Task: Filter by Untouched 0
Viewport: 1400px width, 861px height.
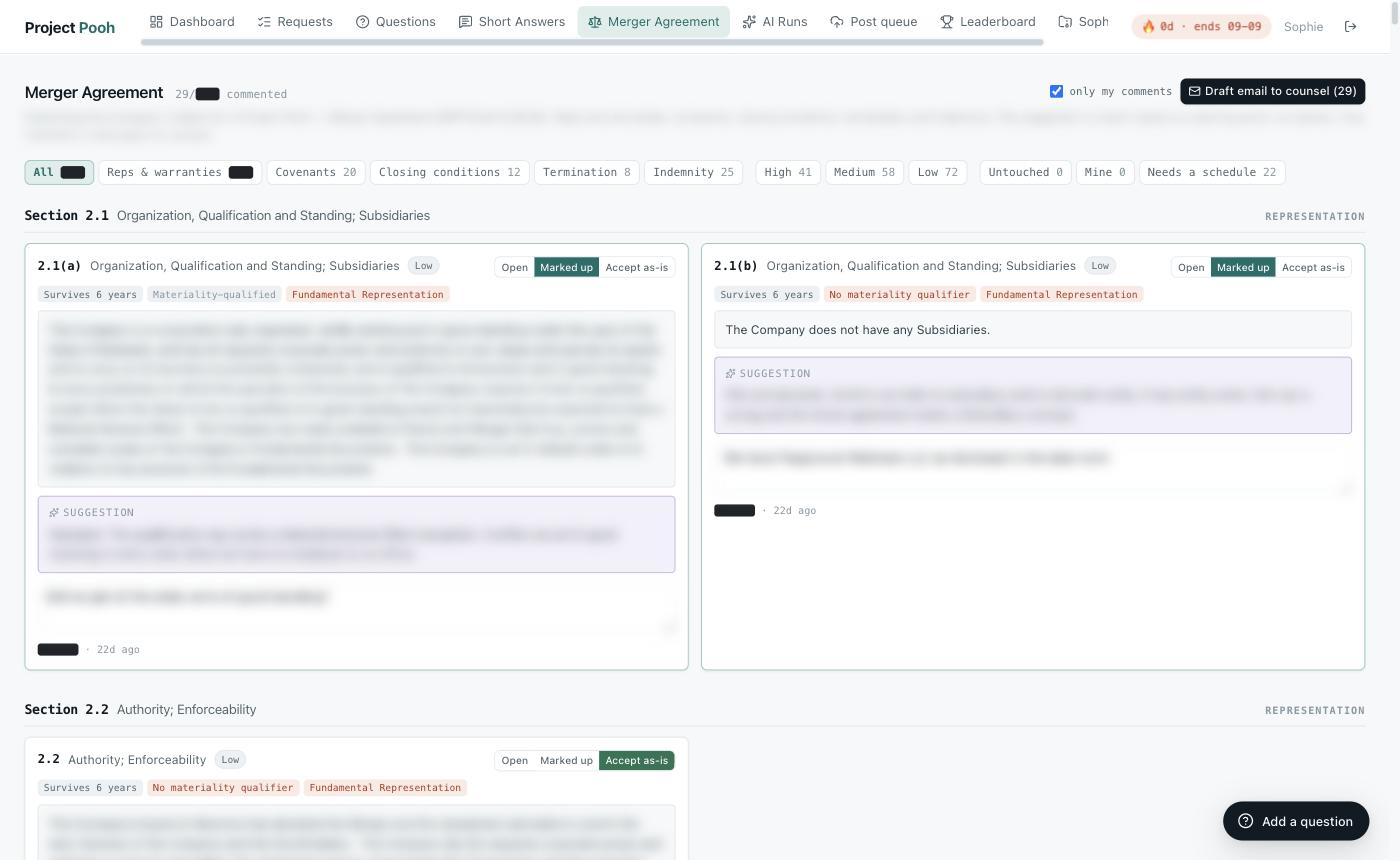Action: coord(1025,172)
